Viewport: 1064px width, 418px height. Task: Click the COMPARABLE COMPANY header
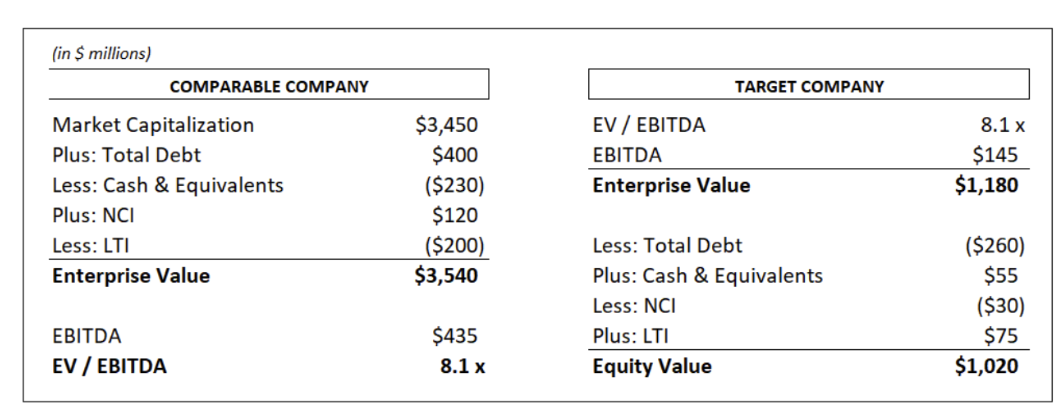point(269,86)
